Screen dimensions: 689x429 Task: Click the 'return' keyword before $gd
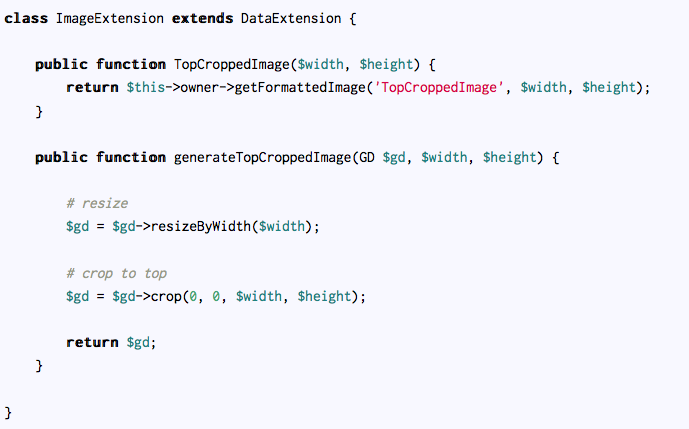point(92,342)
